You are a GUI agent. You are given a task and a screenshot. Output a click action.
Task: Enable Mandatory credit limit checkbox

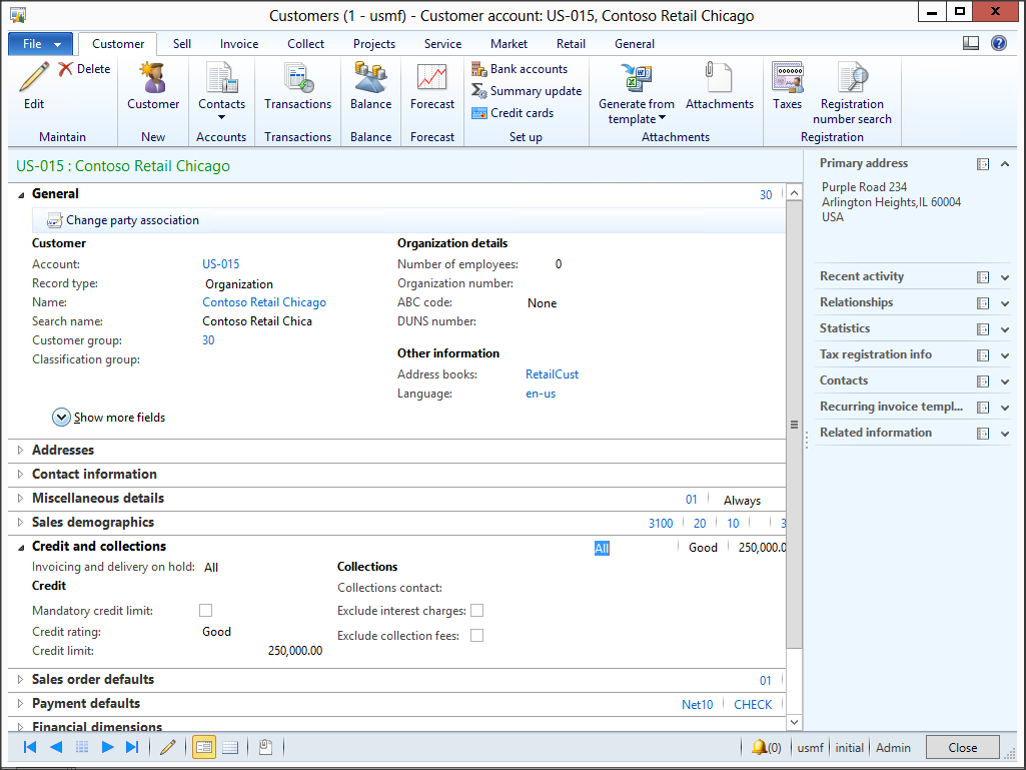coord(206,610)
